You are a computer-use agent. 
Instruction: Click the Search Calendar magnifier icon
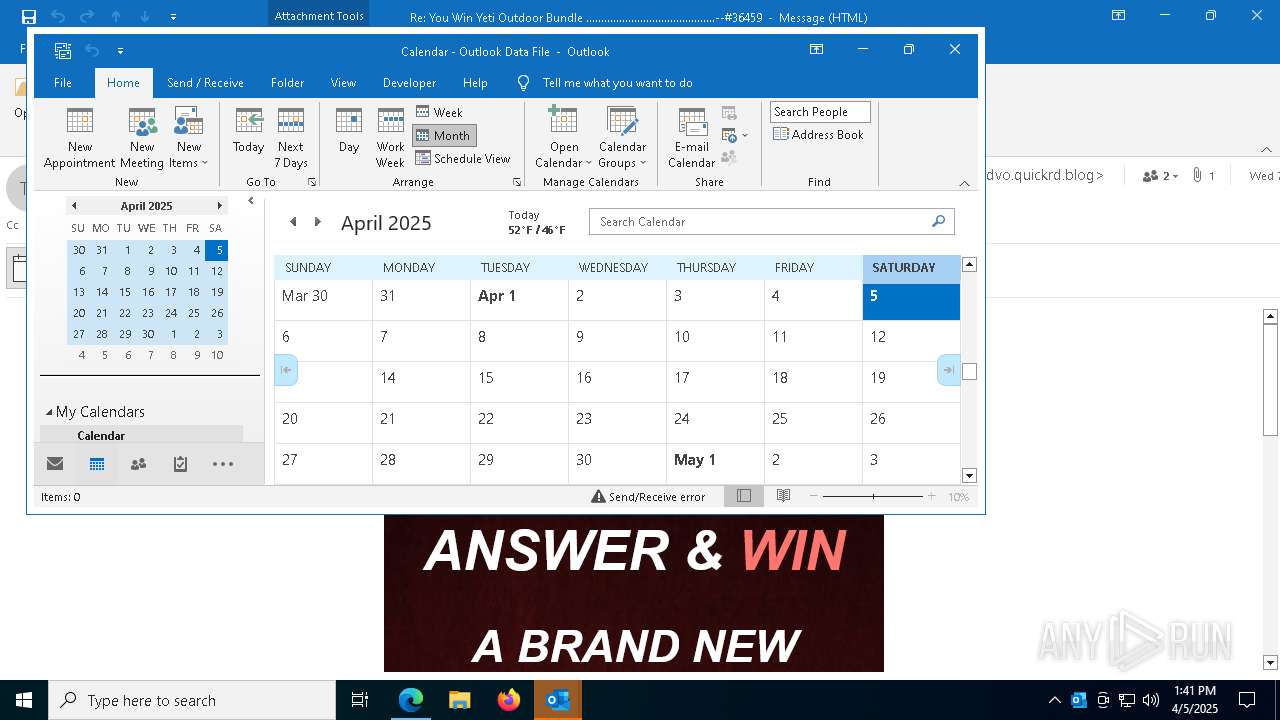click(x=938, y=221)
